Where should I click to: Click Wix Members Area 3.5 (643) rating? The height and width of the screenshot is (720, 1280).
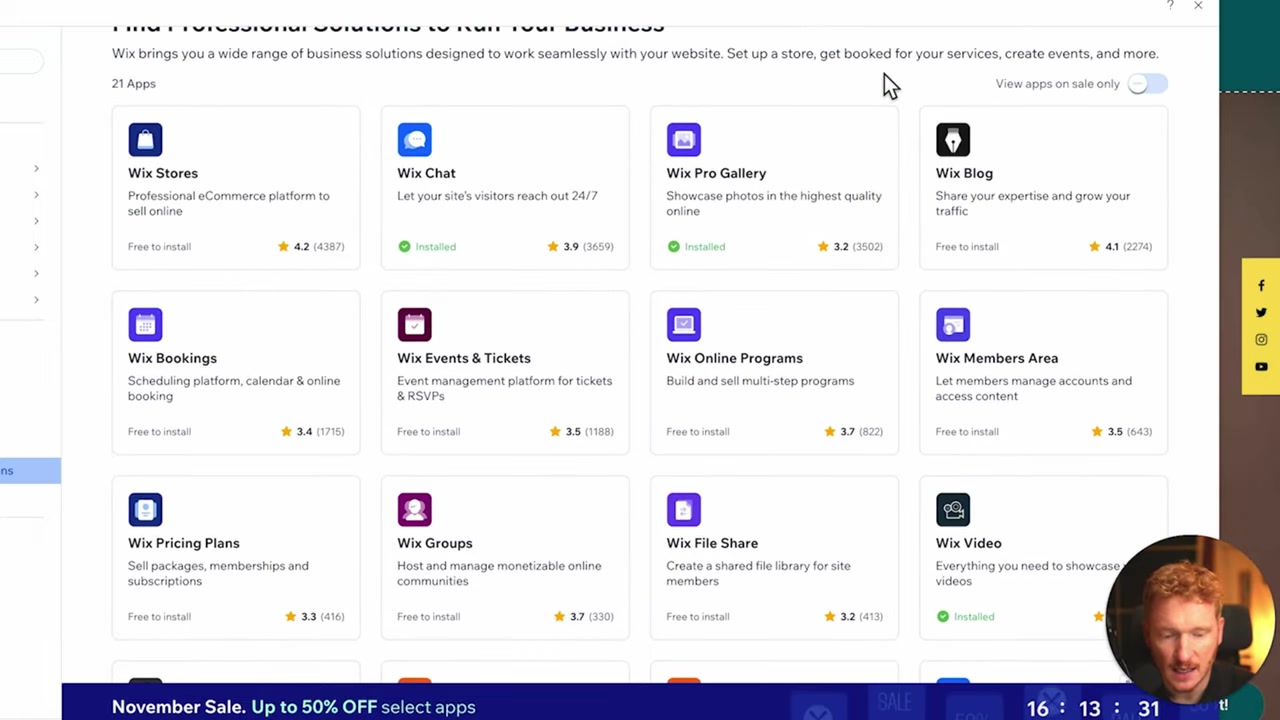1122,431
